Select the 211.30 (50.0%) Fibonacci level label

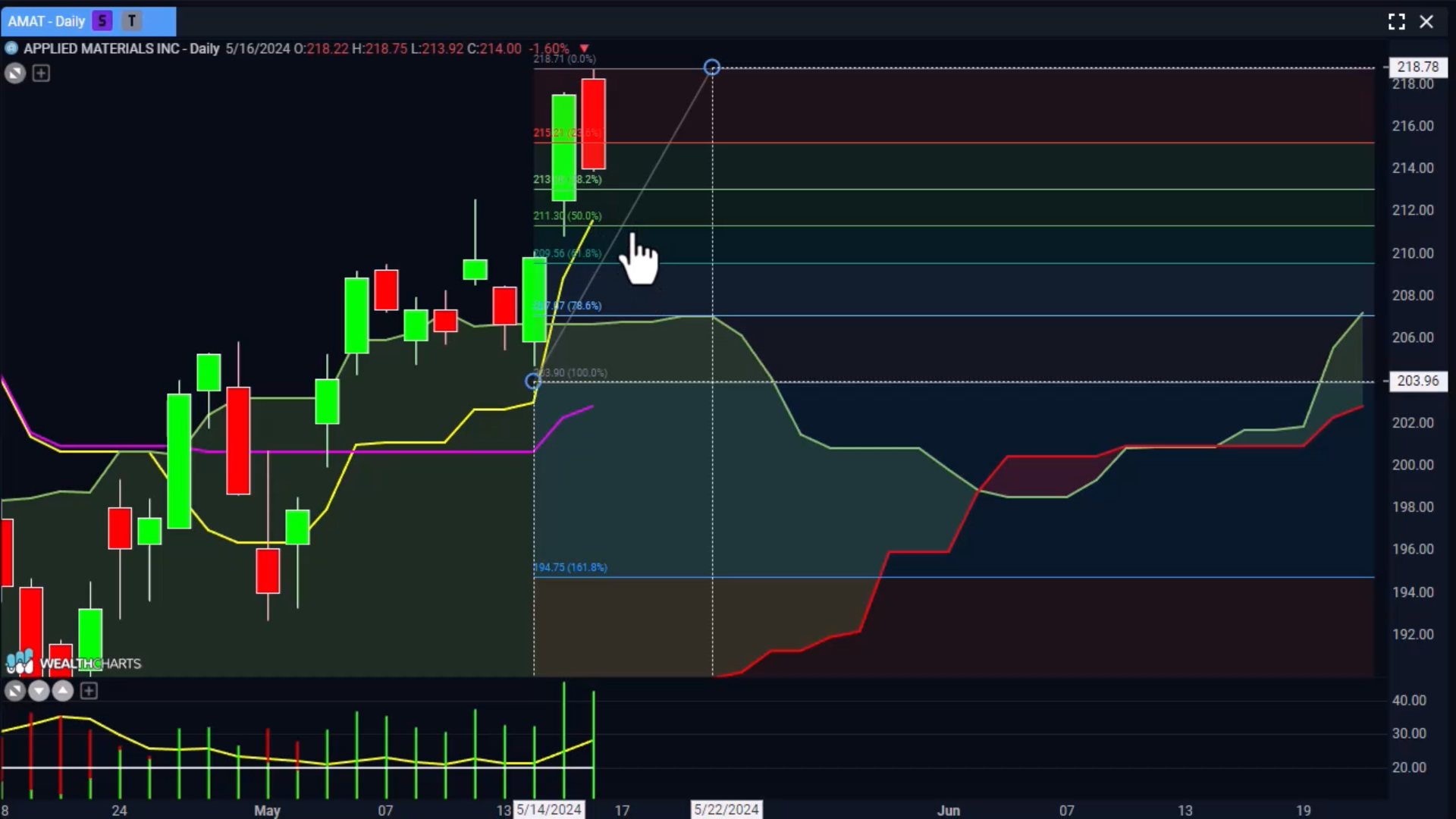click(x=567, y=216)
